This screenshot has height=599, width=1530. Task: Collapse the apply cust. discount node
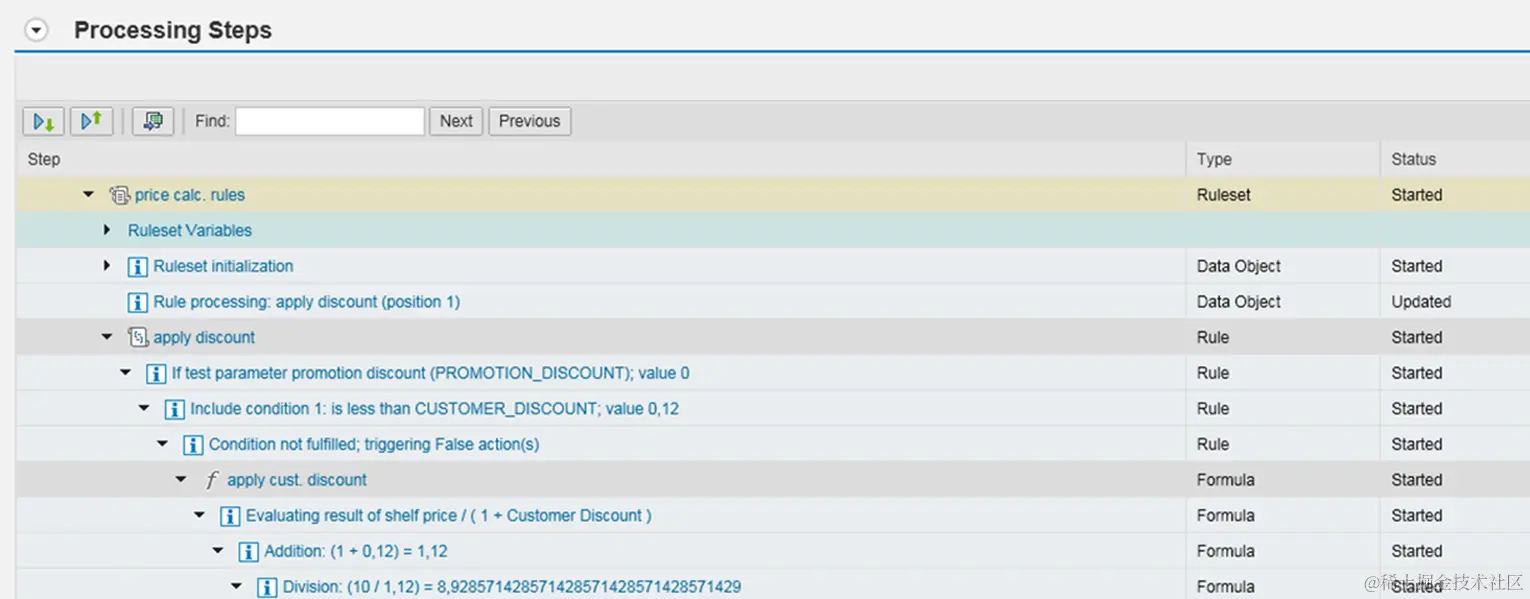[x=181, y=479]
